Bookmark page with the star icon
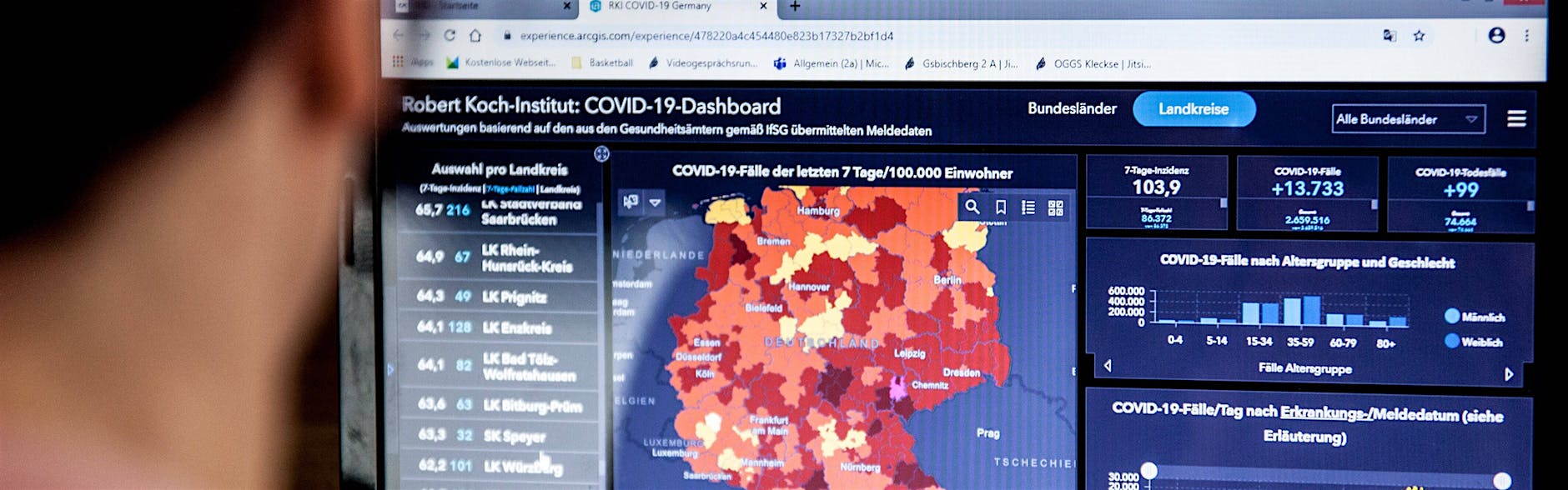The image size is (1568, 490). pos(1419,36)
